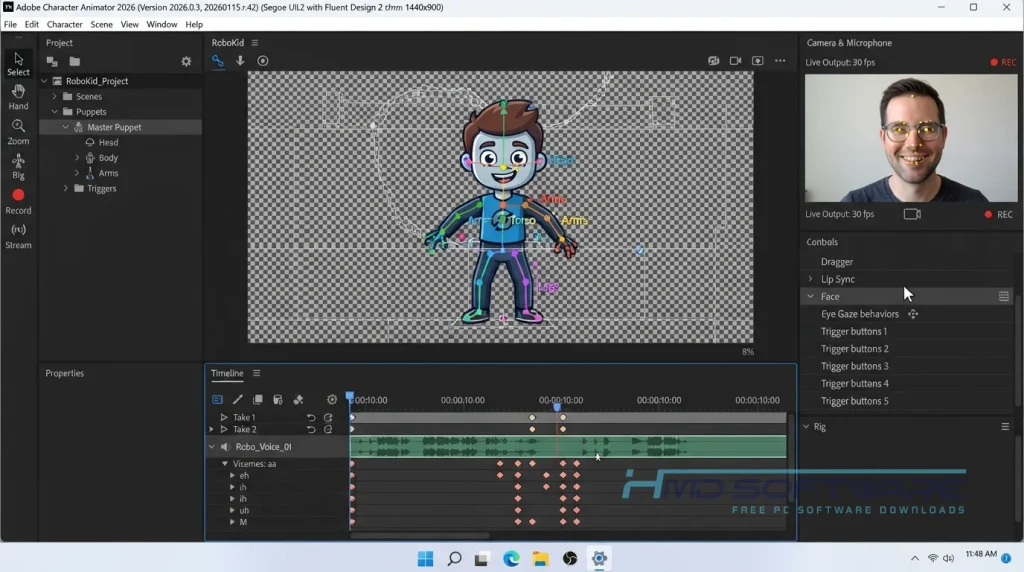Click the circular target icon in scene toolbar

[x=263, y=61]
